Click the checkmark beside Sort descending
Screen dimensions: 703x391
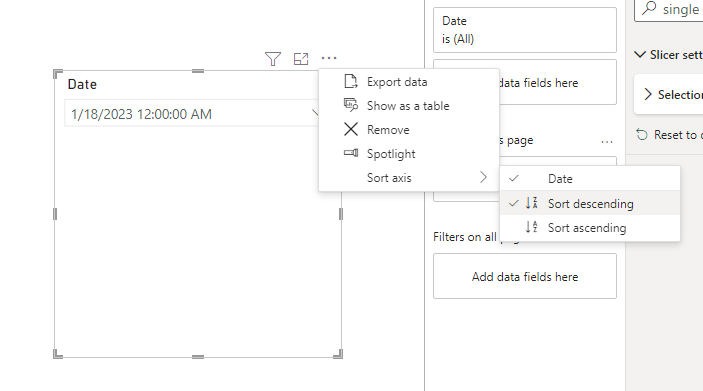click(513, 203)
